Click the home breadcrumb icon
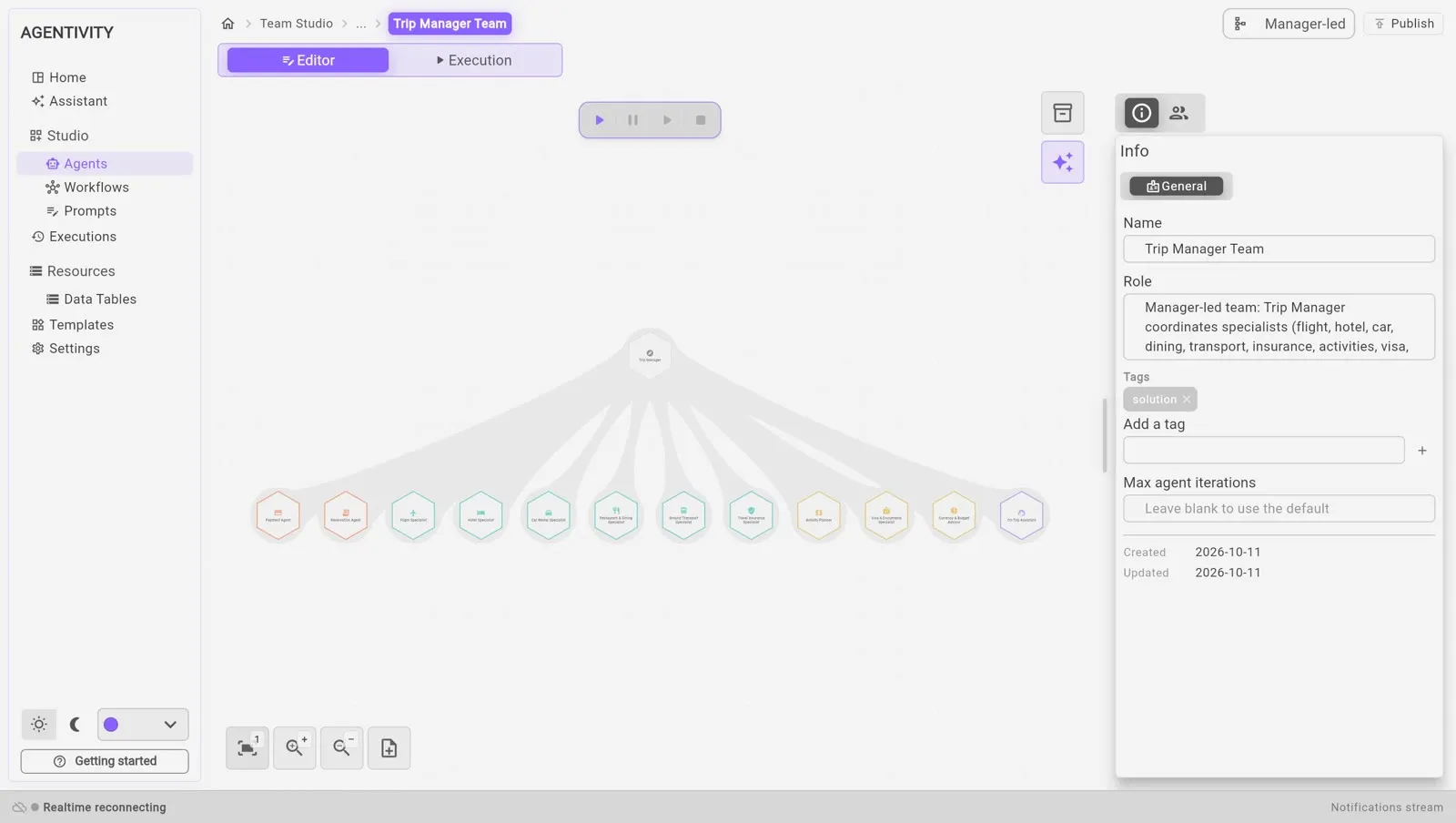The width and height of the screenshot is (1456, 823). click(227, 24)
